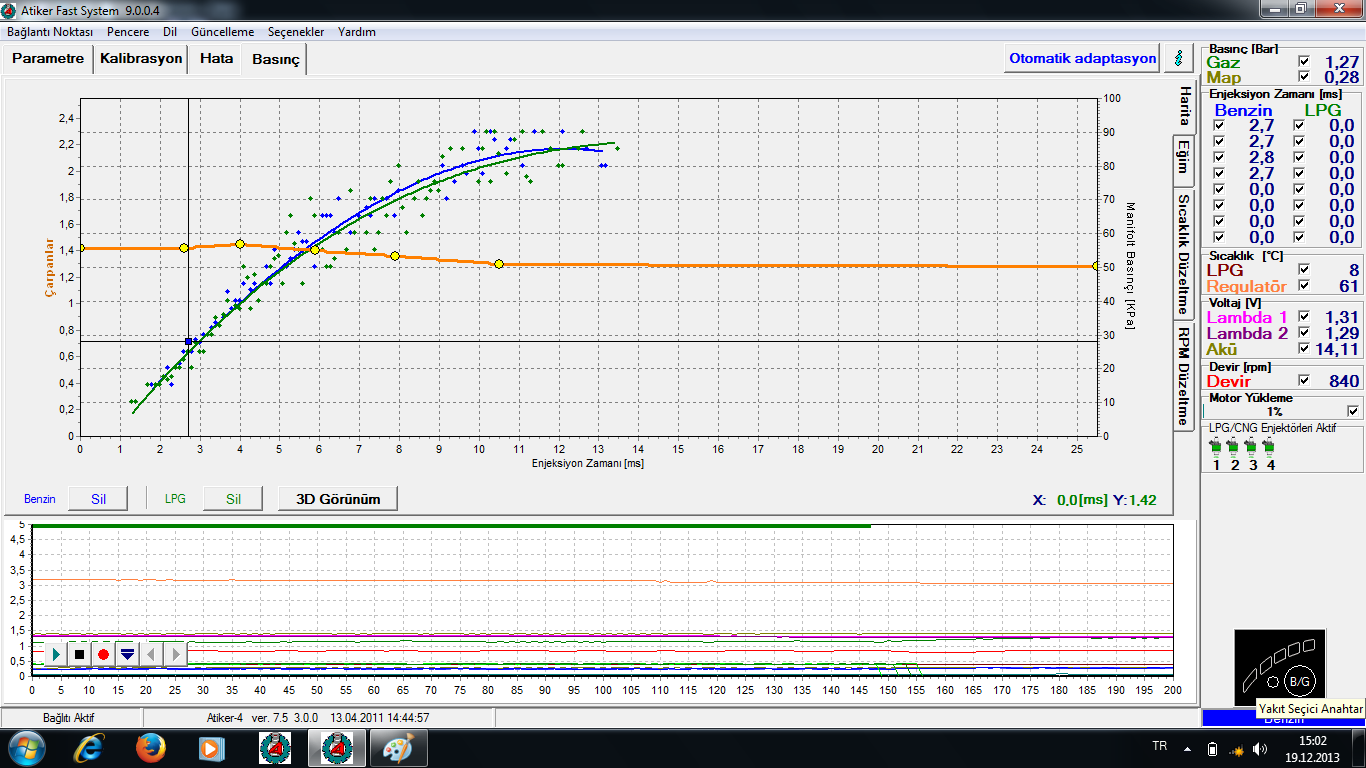Select the yellow curve point near 8 ms

395,256
